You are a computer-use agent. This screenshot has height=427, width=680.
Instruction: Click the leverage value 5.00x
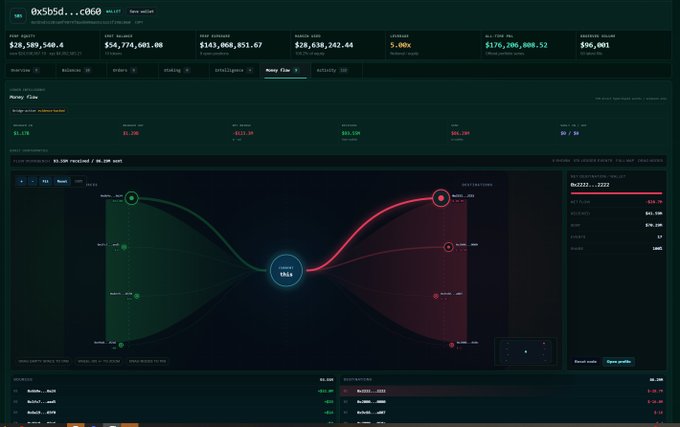(400, 45)
